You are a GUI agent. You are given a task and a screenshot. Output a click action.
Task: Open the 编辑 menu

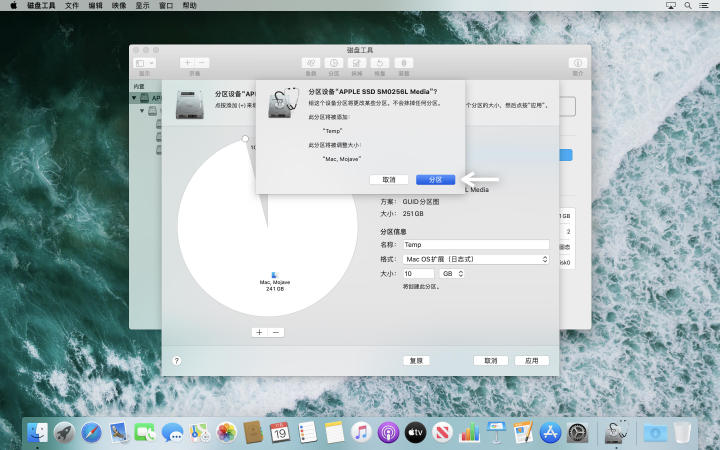pyautogui.click(x=96, y=6)
